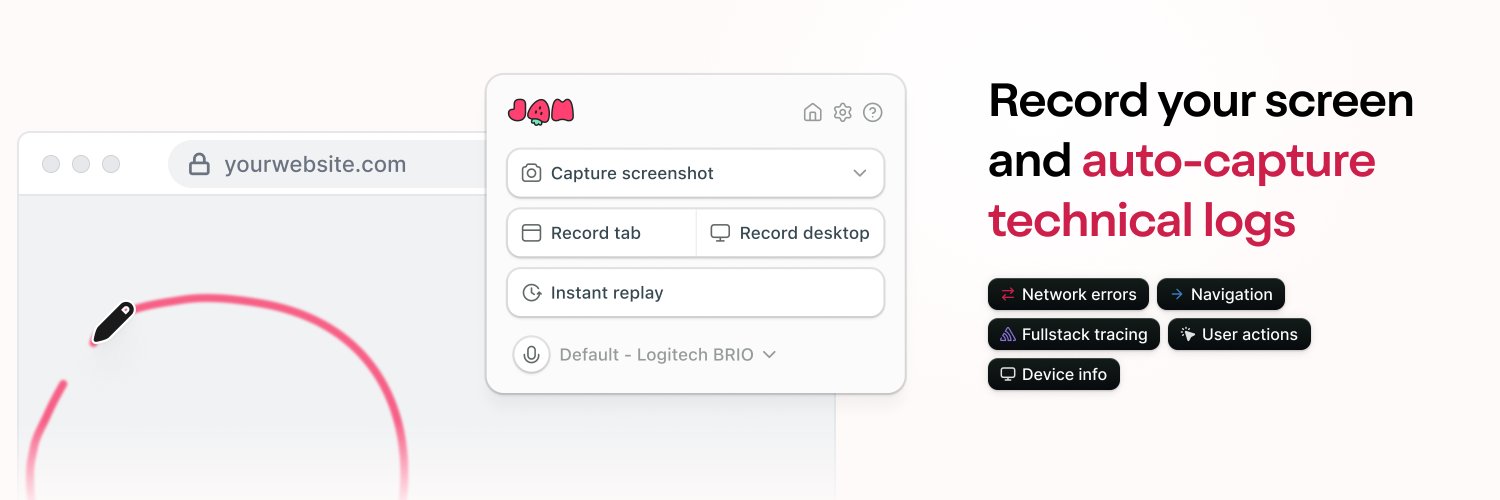Toggle the microphone icon

tap(532, 354)
